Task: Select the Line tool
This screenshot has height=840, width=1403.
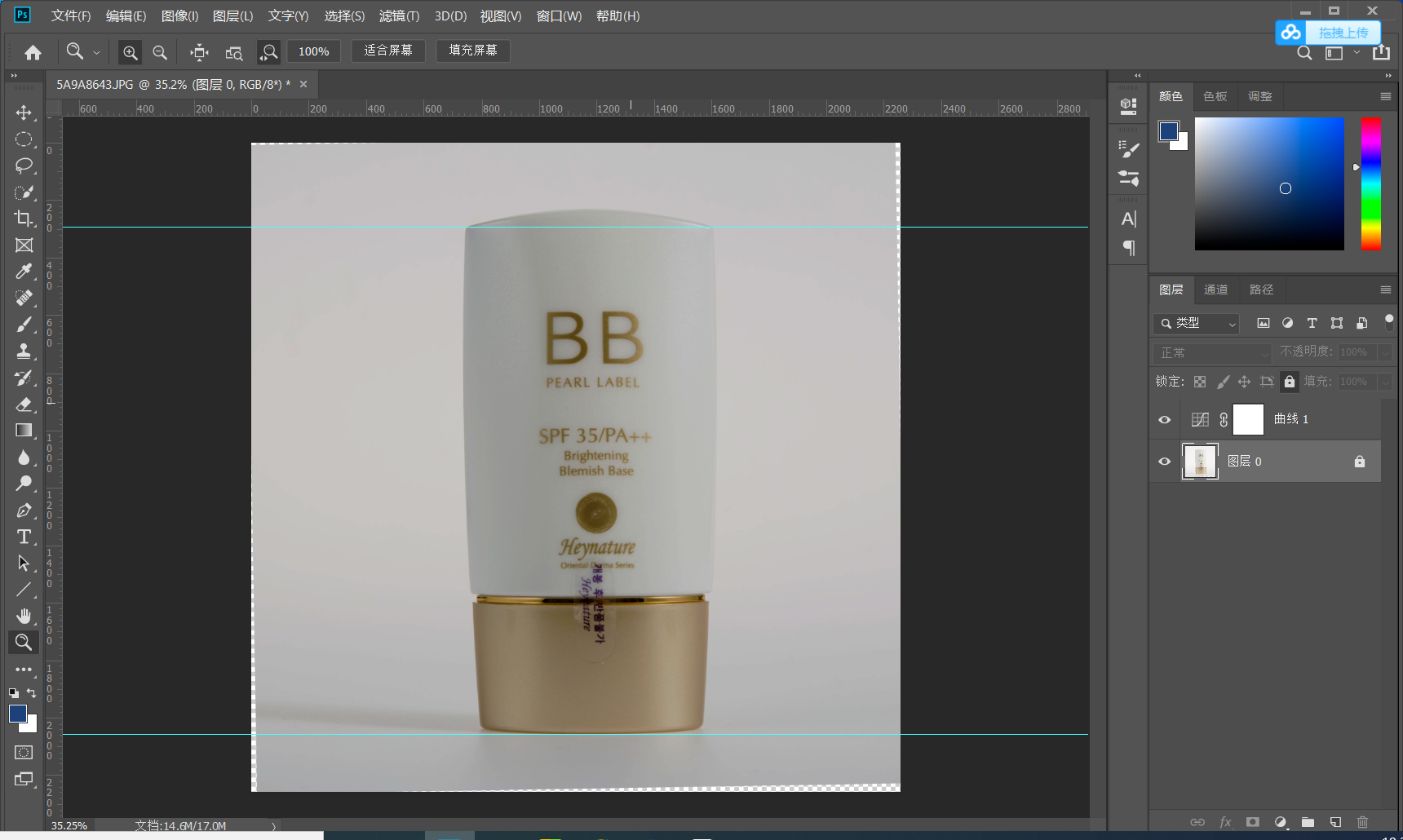Action: coord(24,590)
